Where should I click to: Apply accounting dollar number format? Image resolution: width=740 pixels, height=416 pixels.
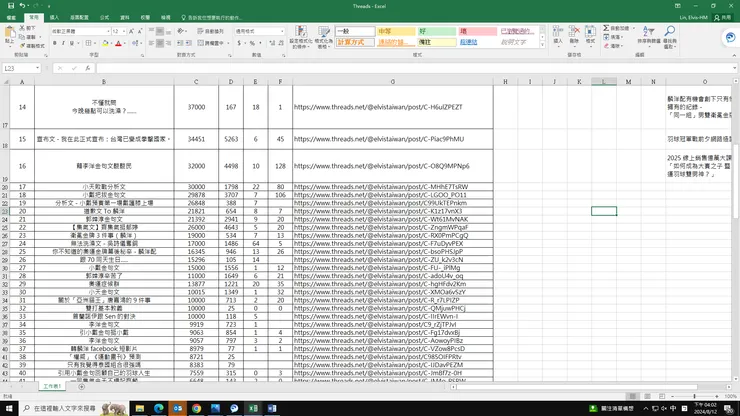(239, 43)
